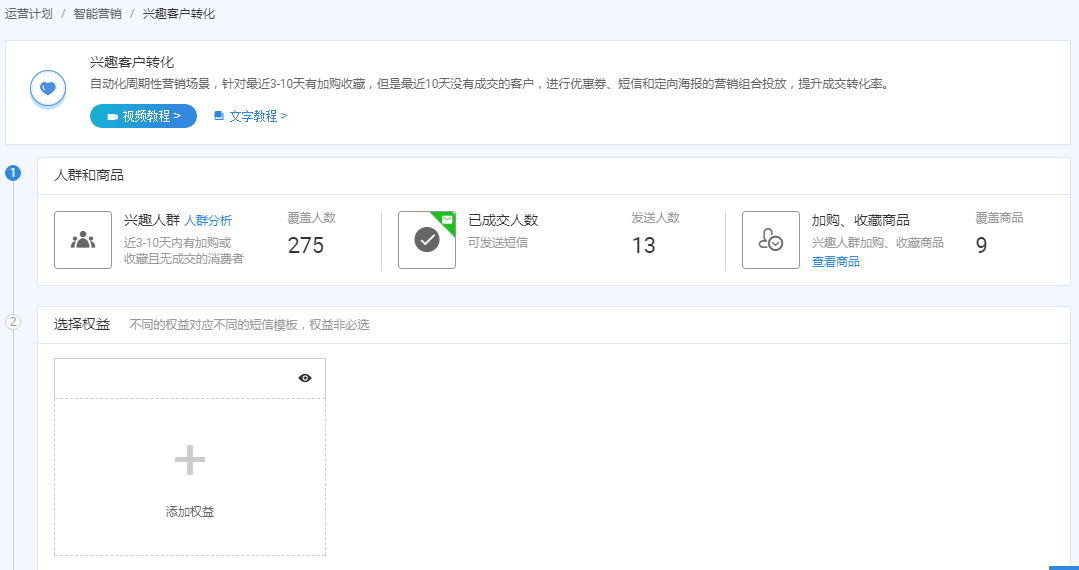Click the 覆盖商品 value 9
The height and width of the screenshot is (570, 1079).
981,246
